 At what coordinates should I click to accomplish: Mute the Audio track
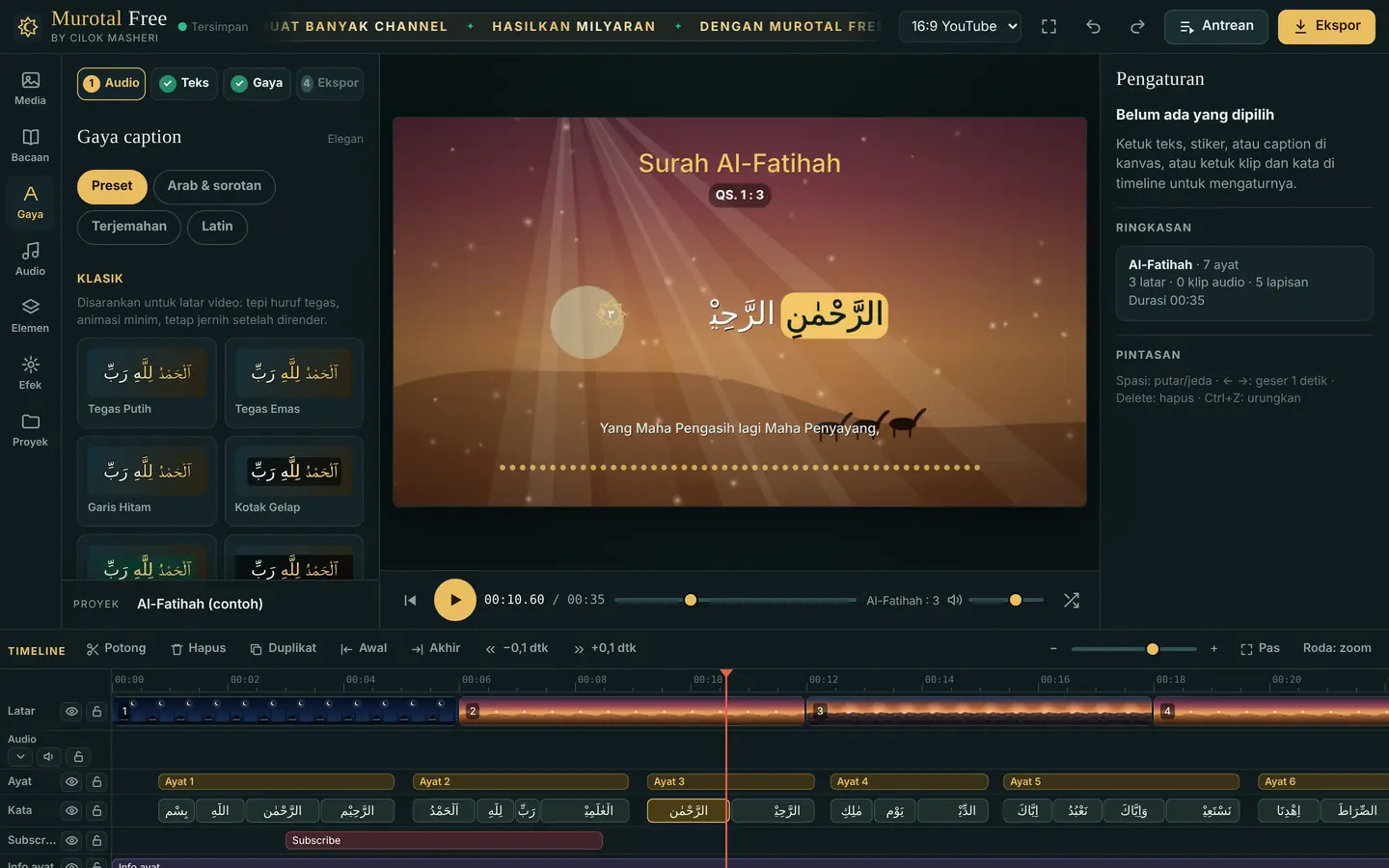(47, 757)
